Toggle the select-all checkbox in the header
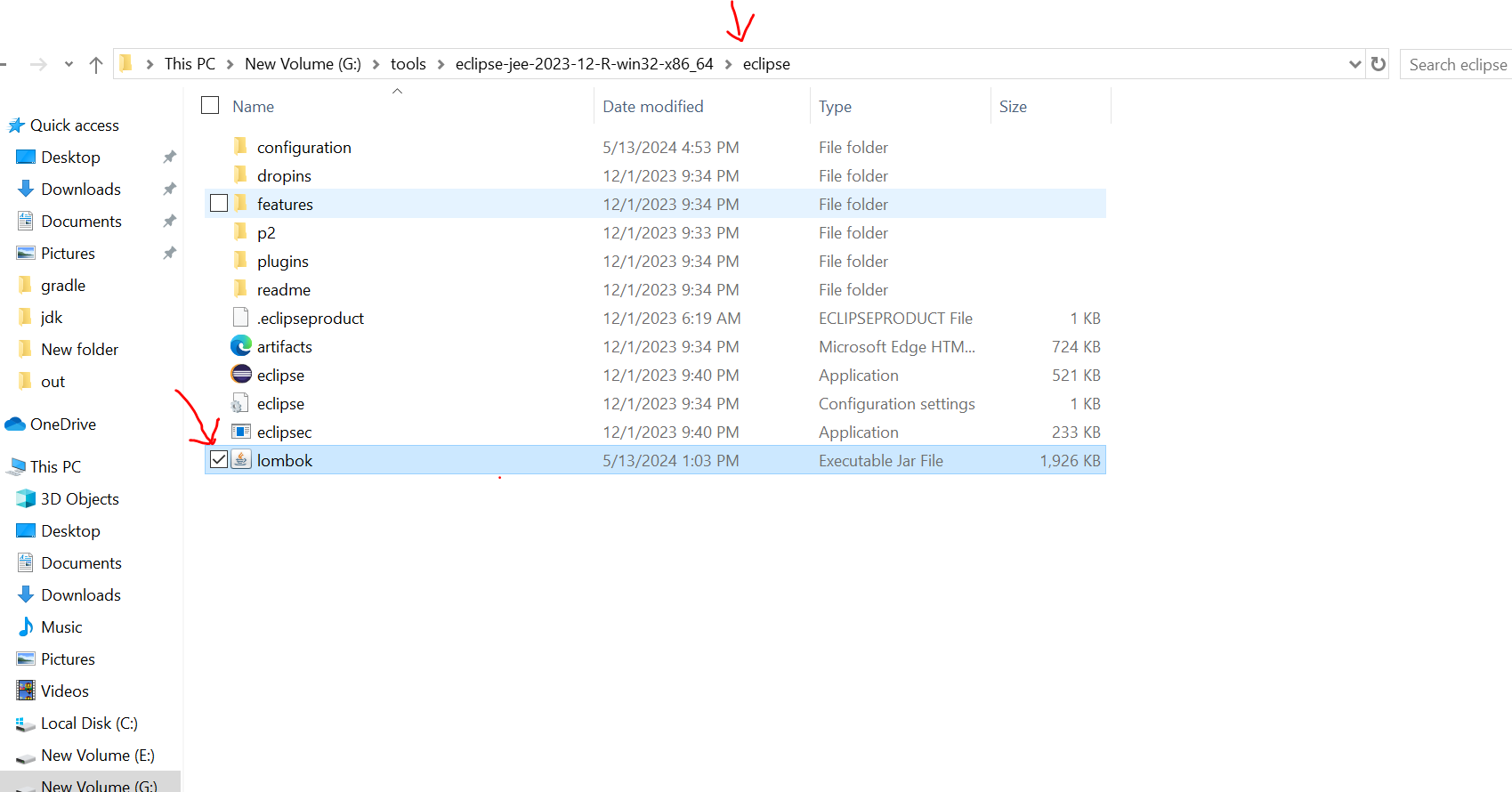The image size is (1512, 792). tap(210, 105)
